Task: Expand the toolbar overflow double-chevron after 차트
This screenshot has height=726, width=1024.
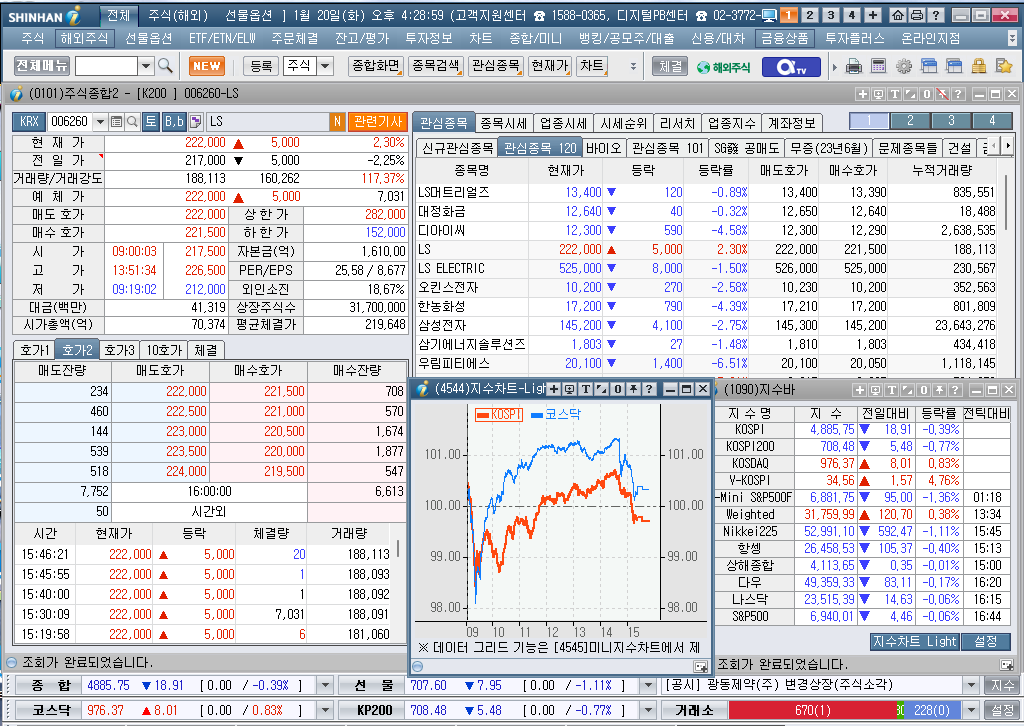Action: coord(632,66)
